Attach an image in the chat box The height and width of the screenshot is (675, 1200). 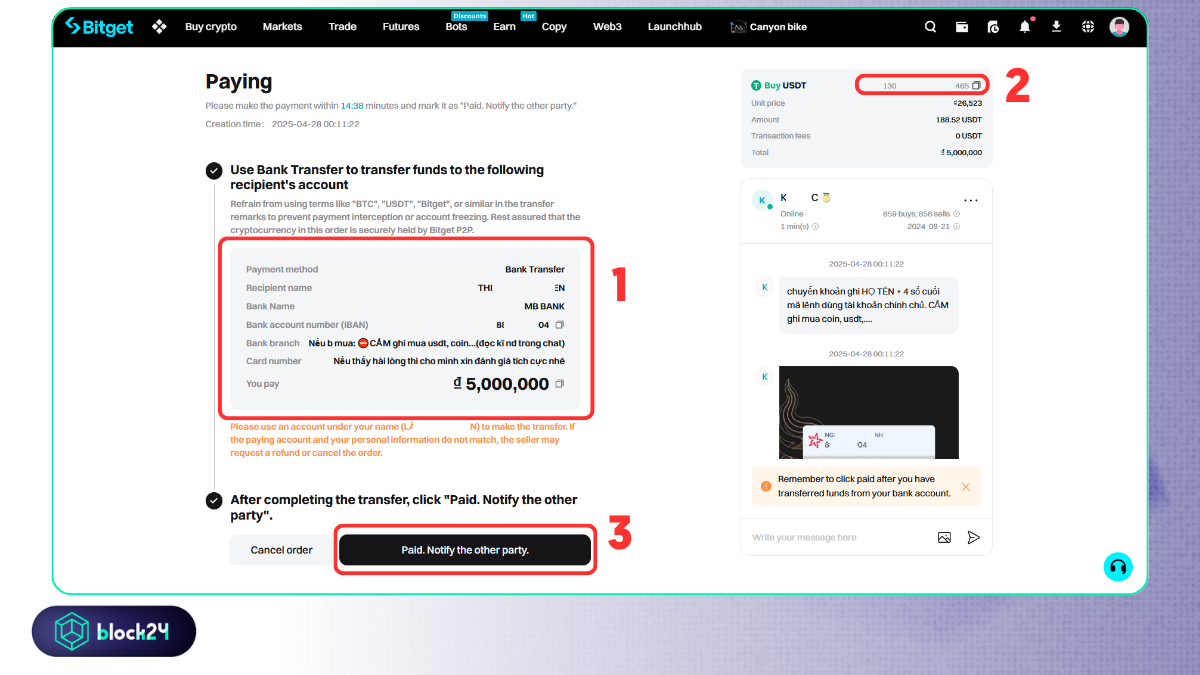944,538
